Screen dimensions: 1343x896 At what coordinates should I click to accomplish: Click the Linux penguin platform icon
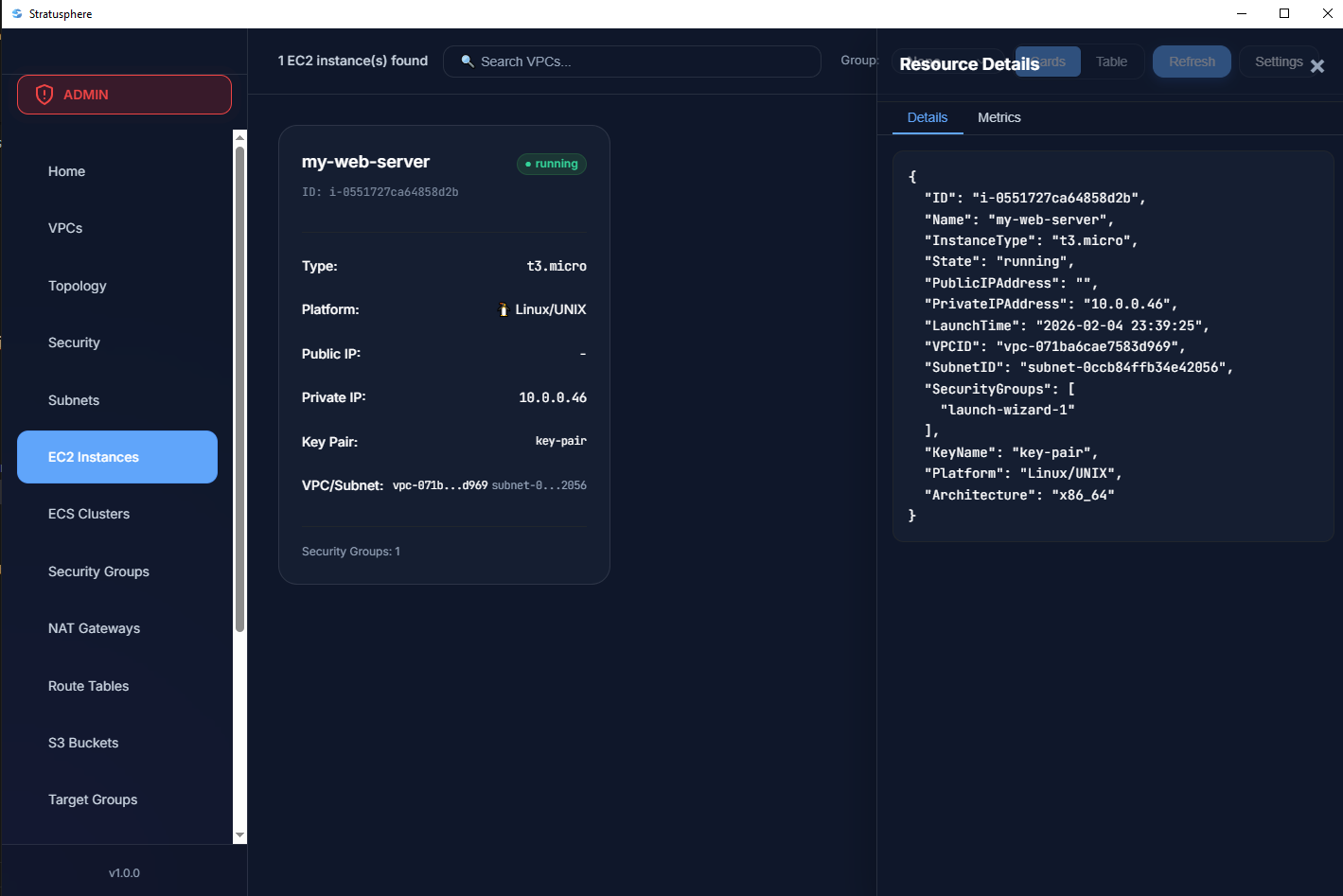click(504, 309)
